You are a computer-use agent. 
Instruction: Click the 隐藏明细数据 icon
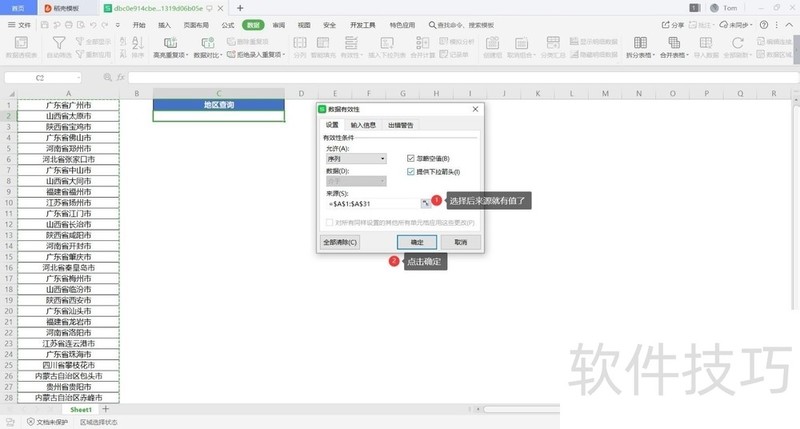(x=574, y=55)
